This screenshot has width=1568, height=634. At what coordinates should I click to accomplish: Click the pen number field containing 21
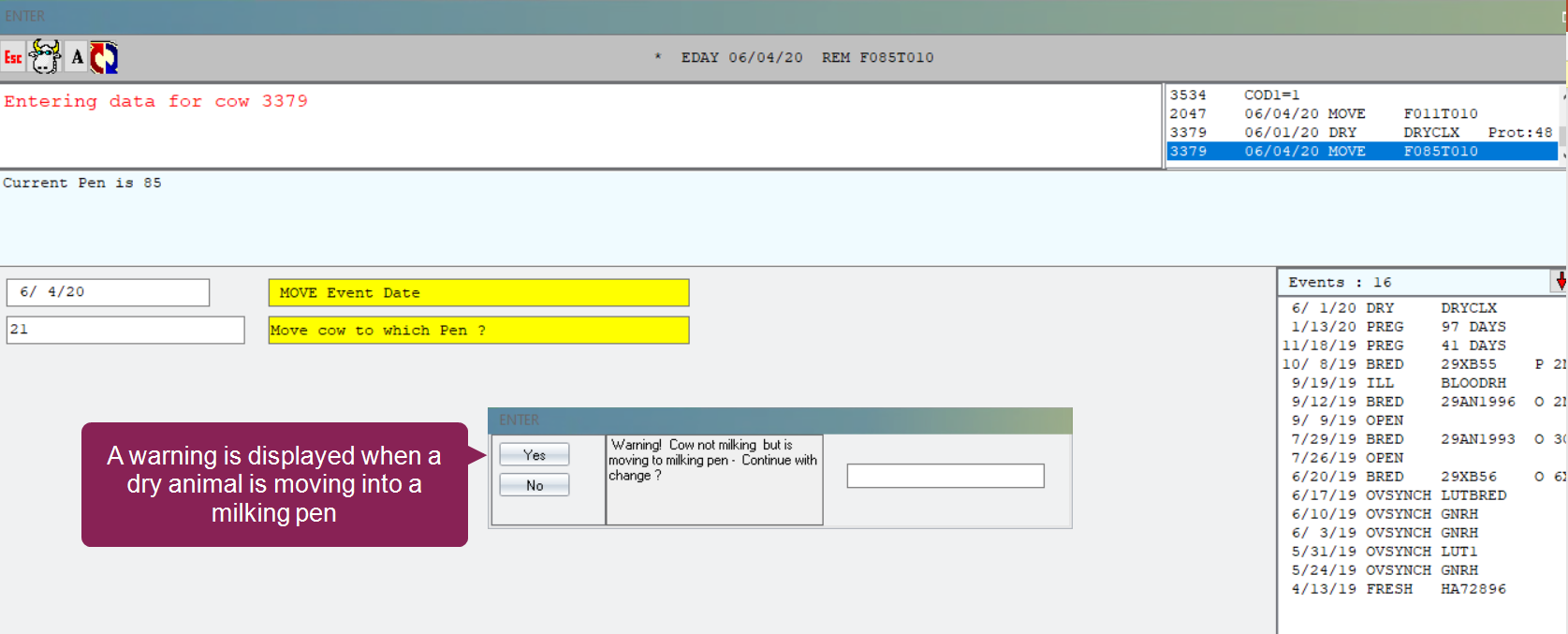(125, 330)
